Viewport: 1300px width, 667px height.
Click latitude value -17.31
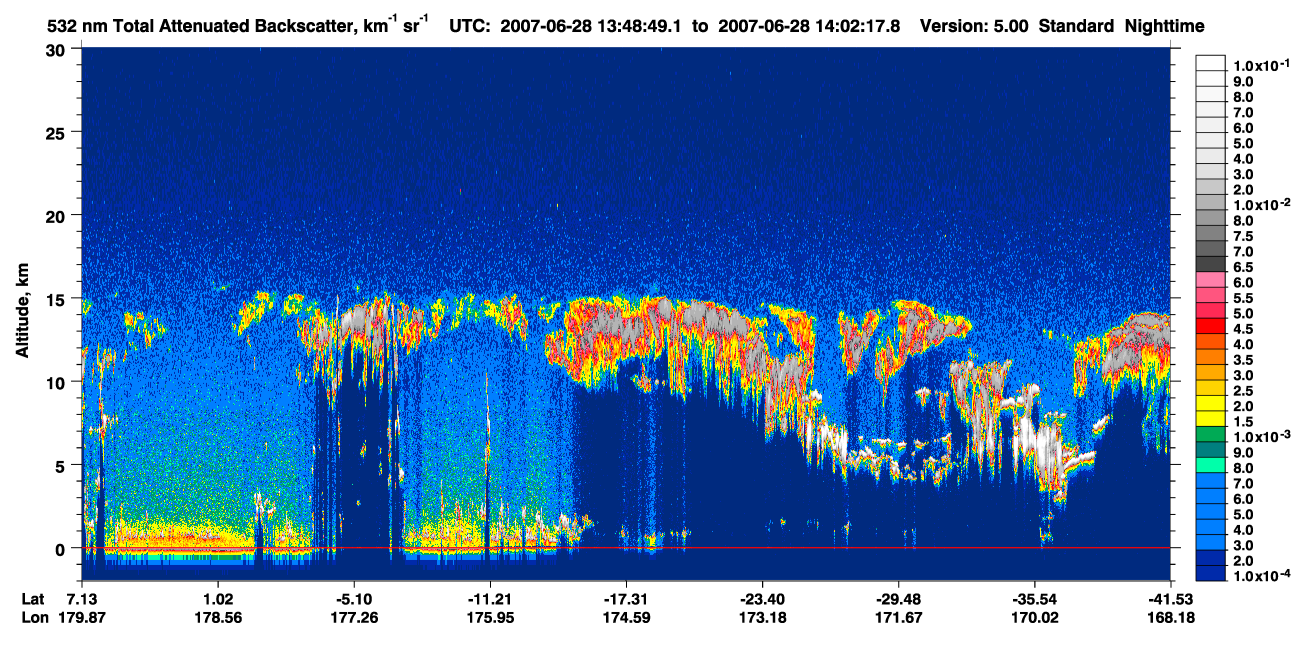(x=625, y=599)
